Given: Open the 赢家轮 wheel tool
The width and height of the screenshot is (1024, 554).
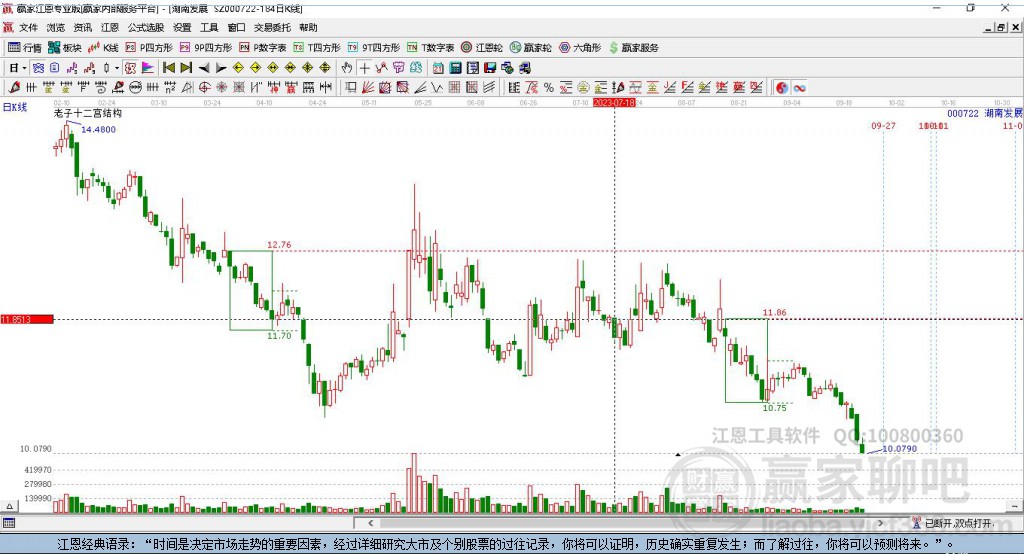Looking at the screenshot, I should [531, 48].
